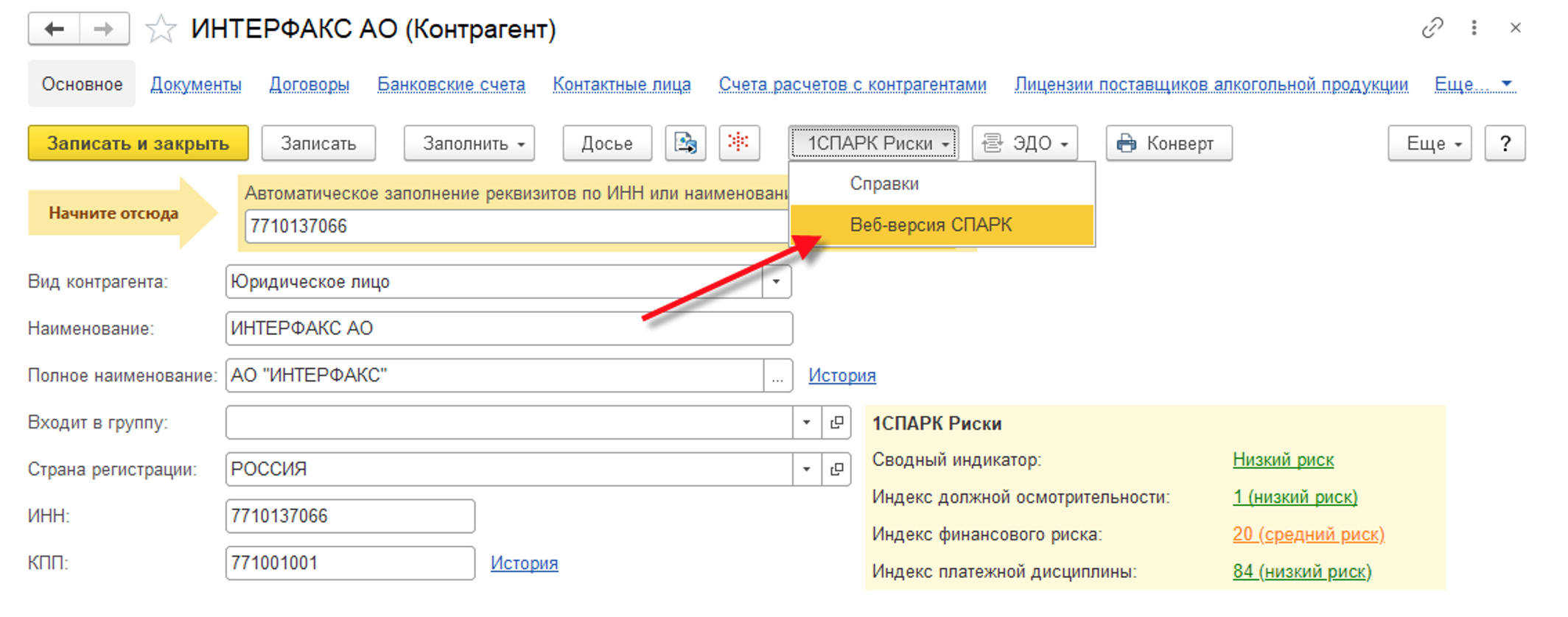1568x617 pixels.
Task: Click the document exchange icon next to Досье
Action: (685, 143)
